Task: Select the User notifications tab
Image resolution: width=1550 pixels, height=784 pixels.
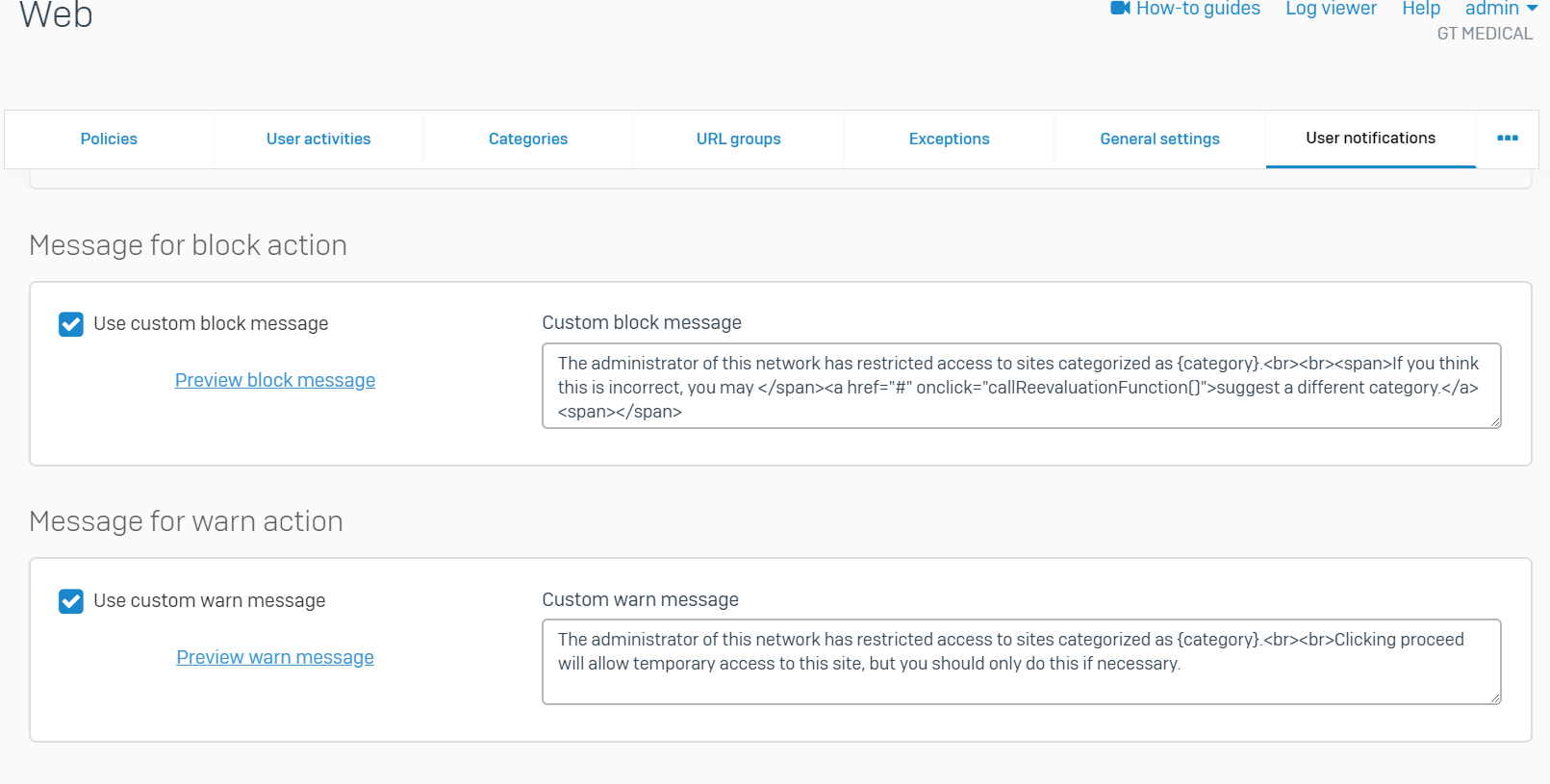Action: pyautogui.click(x=1370, y=139)
